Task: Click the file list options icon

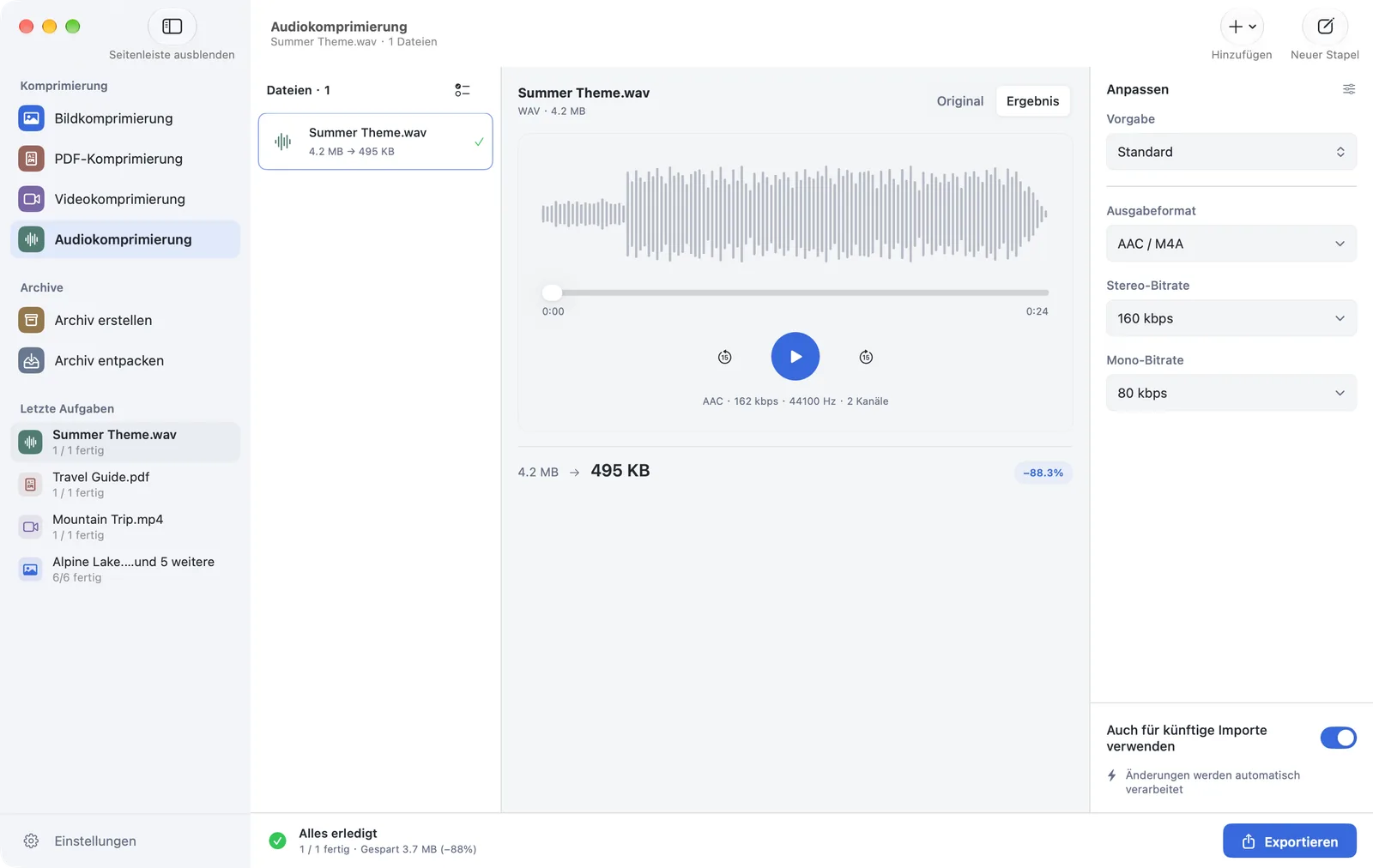Action: pos(463,90)
